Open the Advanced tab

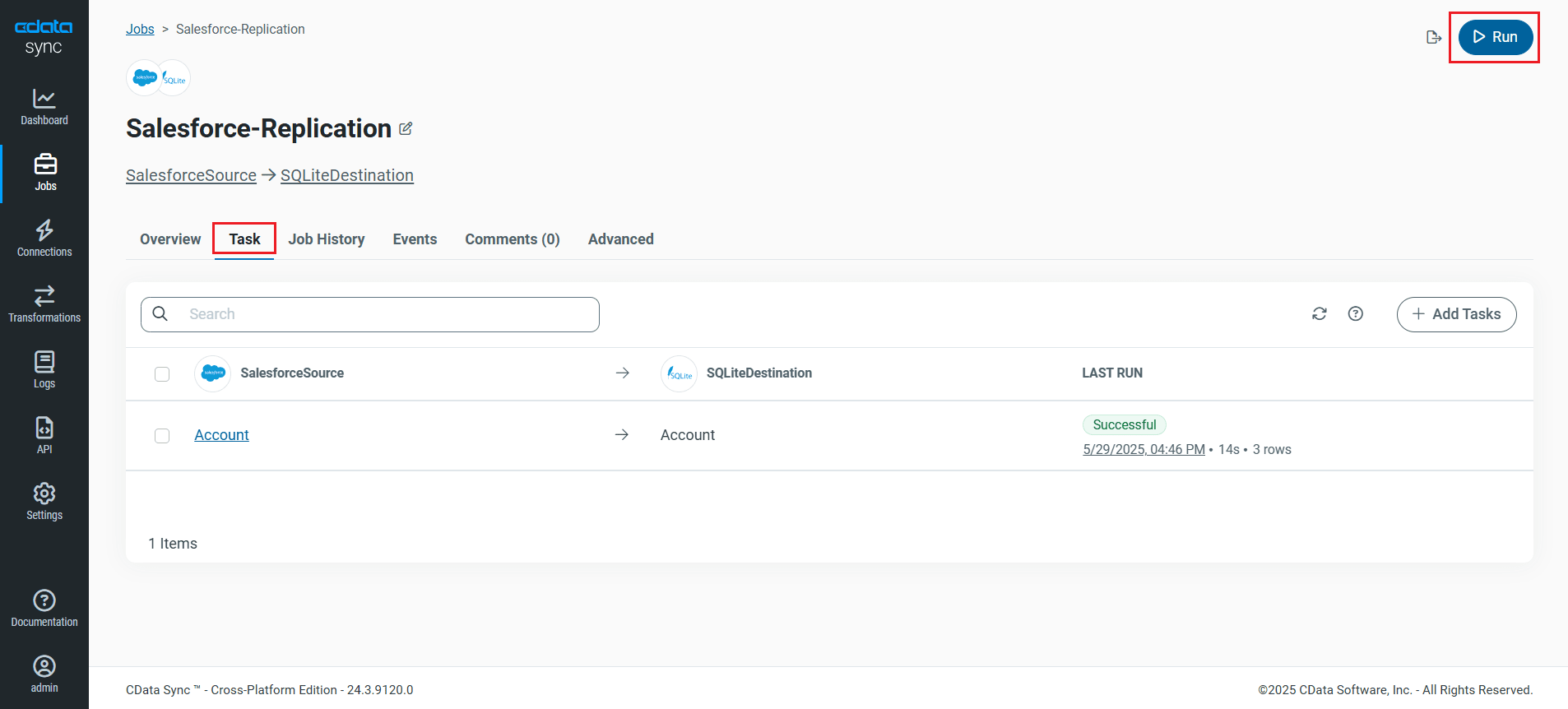tap(620, 239)
